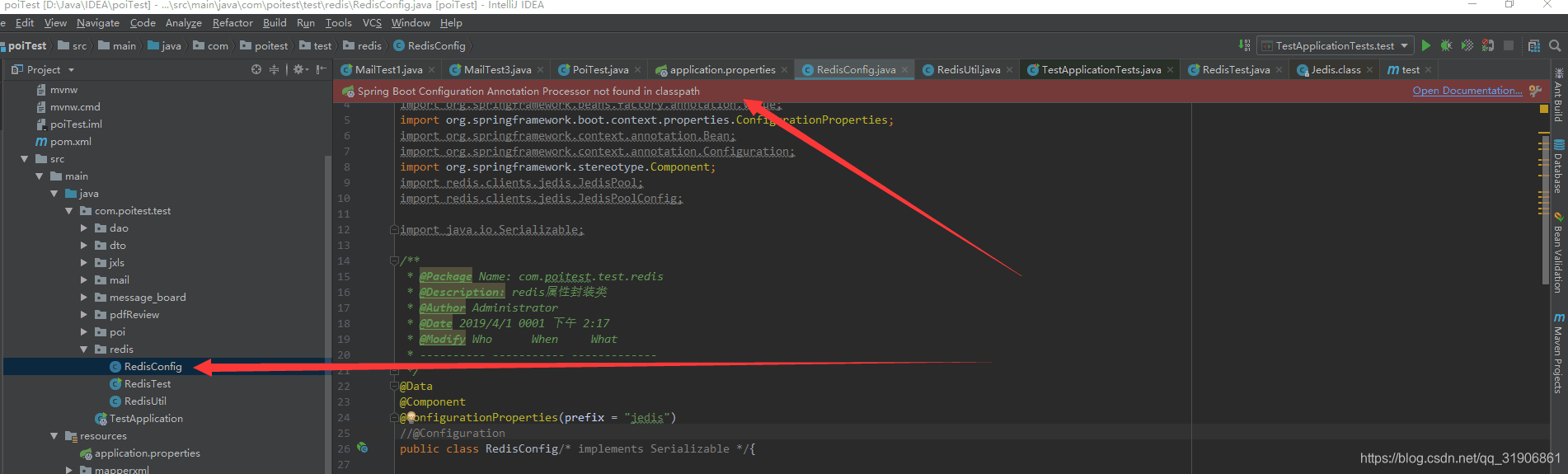Screen dimensions: 1568x474
Task: Run TestApplicationTests.test with green play icon
Action: (1426, 45)
